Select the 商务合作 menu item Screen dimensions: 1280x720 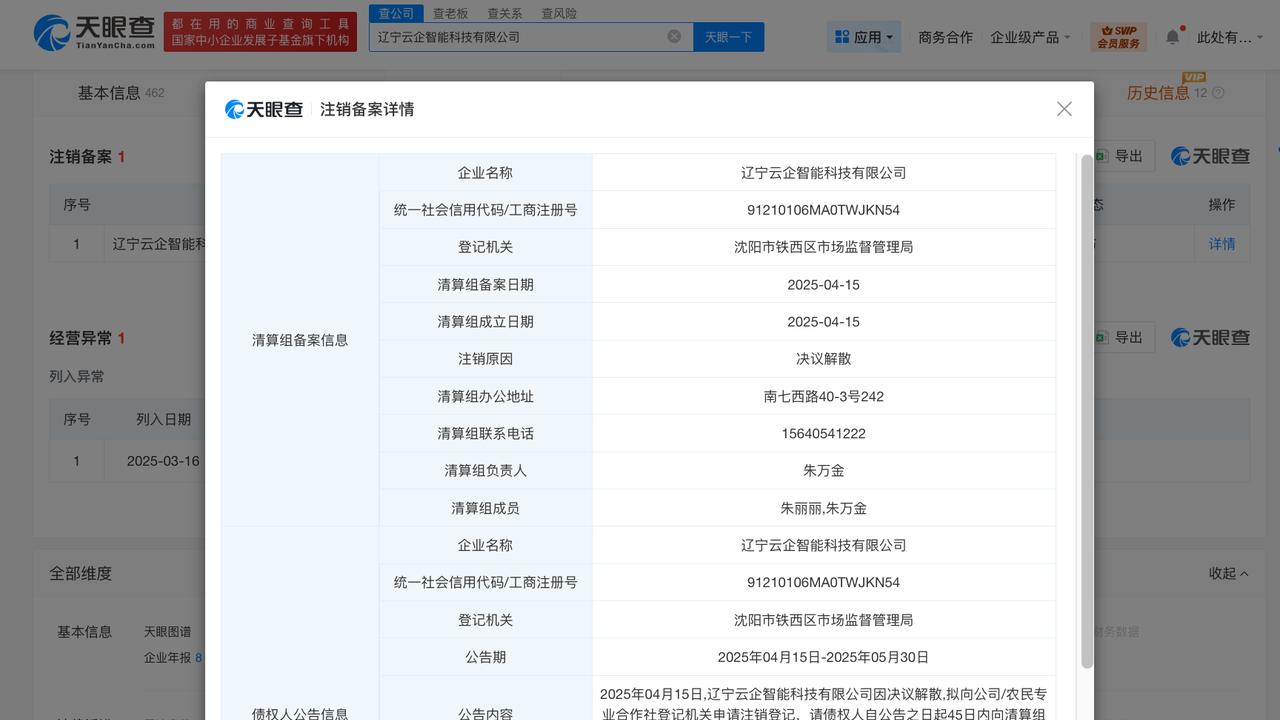click(946, 35)
